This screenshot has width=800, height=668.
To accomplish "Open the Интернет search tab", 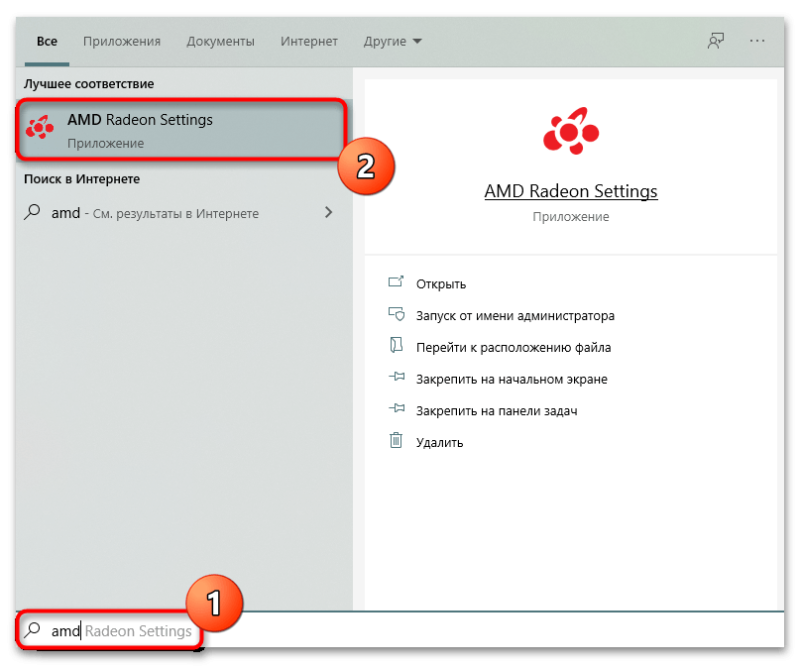I will click(309, 41).
